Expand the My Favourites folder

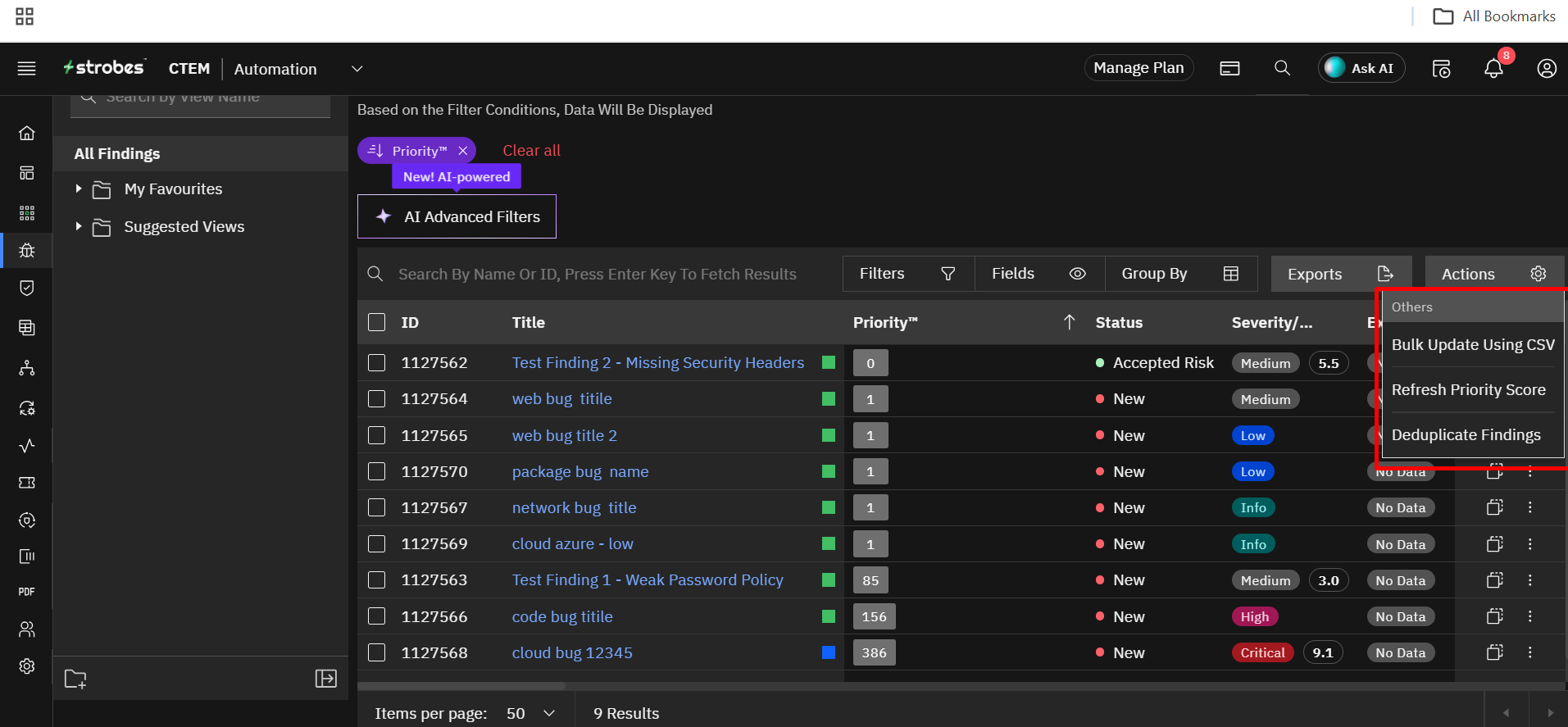pos(79,189)
